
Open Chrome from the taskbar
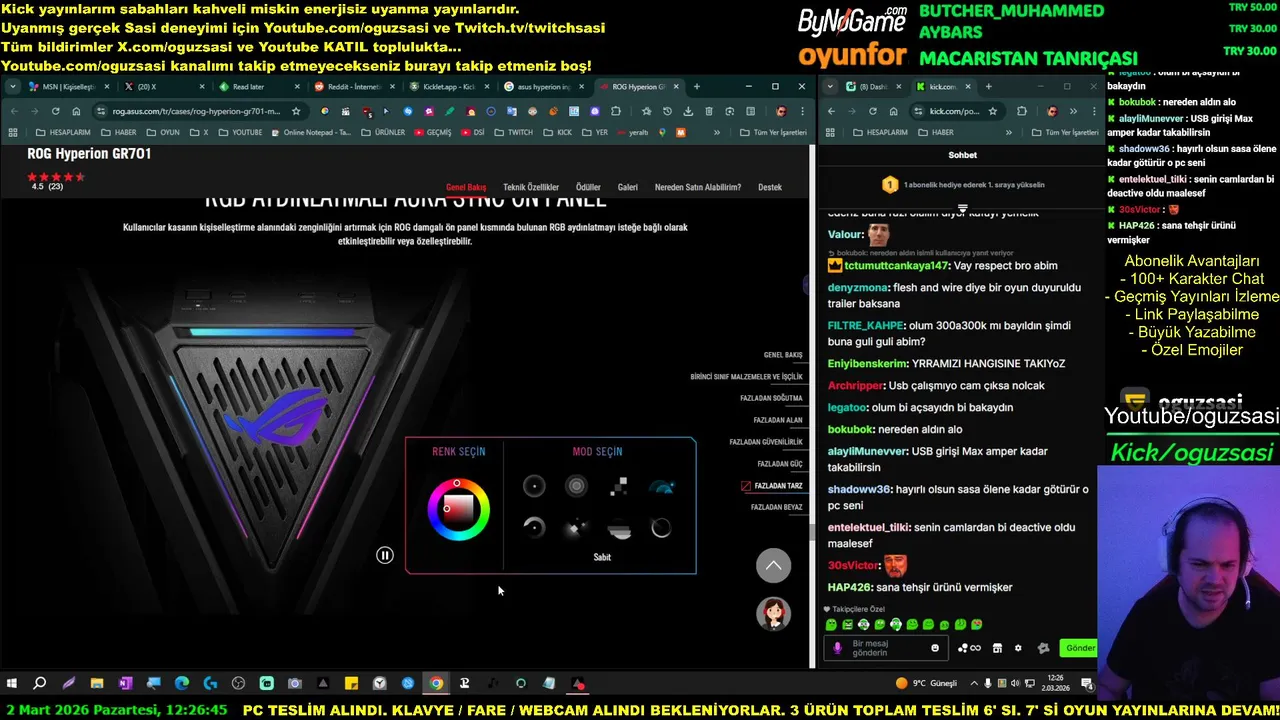pos(436,683)
